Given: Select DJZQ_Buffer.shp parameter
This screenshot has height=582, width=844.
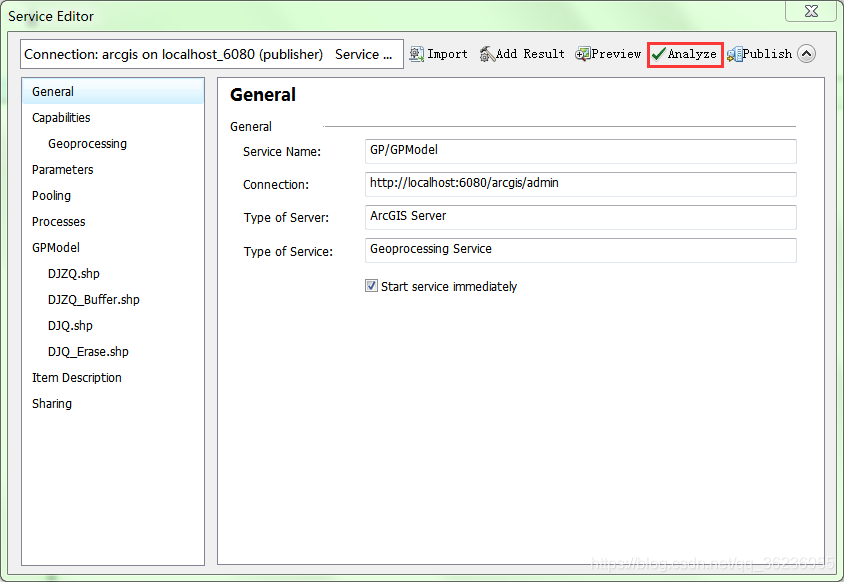Looking at the screenshot, I should [93, 300].
